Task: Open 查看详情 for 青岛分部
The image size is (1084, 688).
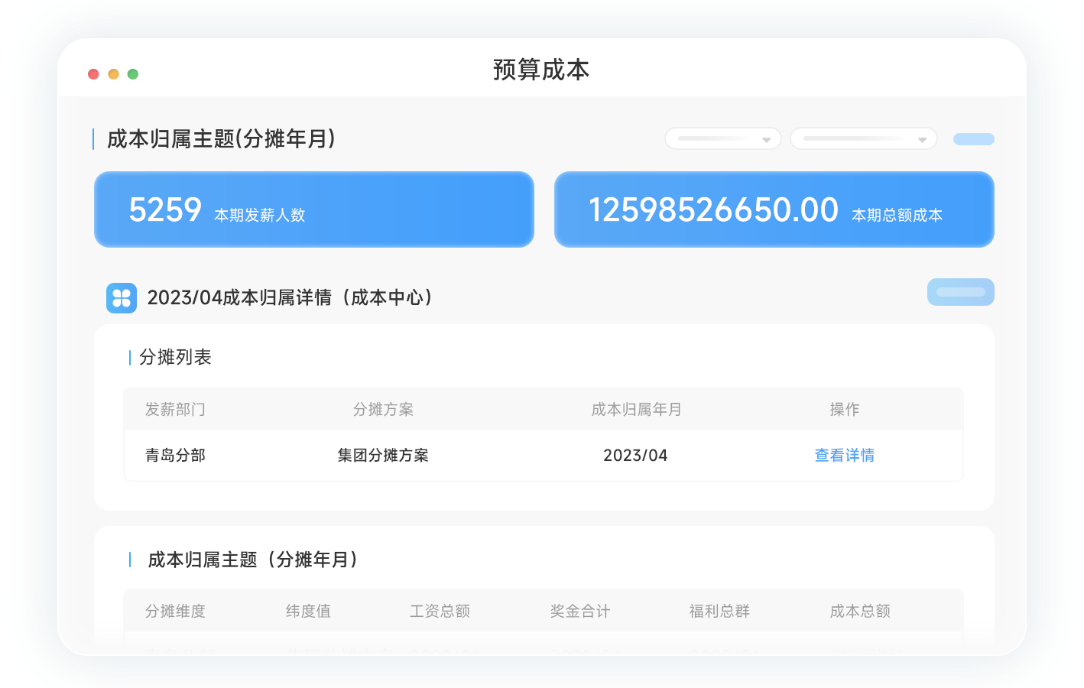Action: coord(844,455)
